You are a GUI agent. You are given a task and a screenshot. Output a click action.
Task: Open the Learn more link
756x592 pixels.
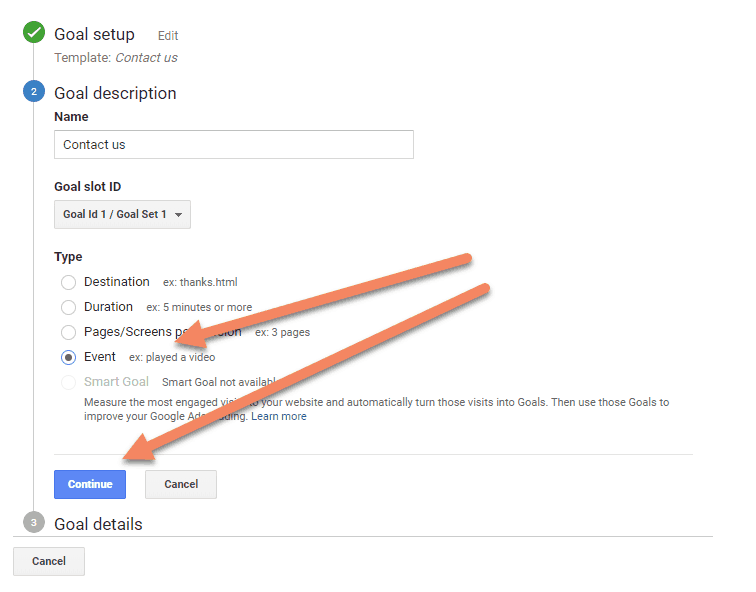(279, 416)
